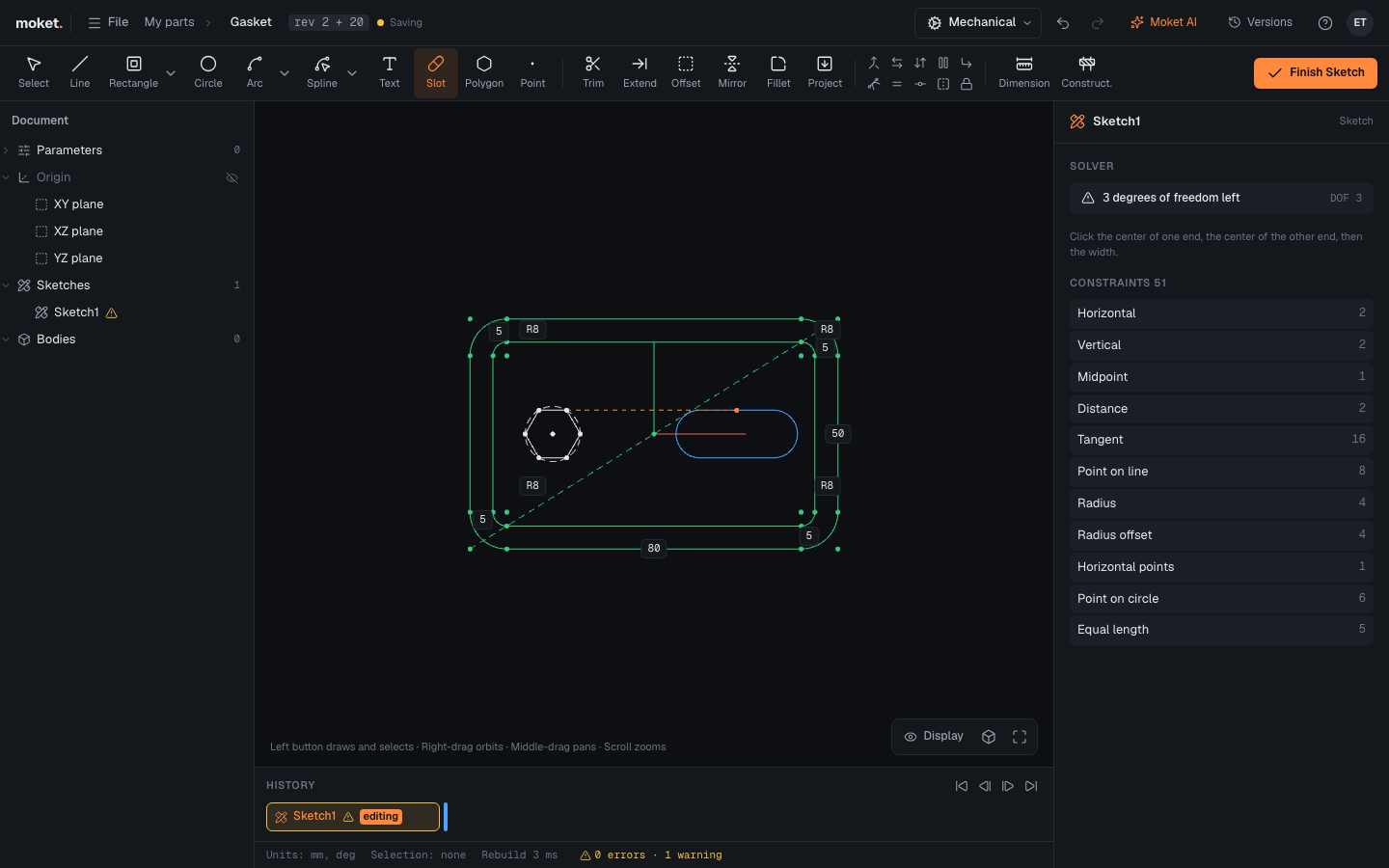Screen dimensions: 1389x868
Task: Jump to history start
Action: pyautogui.click(x=962, y=786)
